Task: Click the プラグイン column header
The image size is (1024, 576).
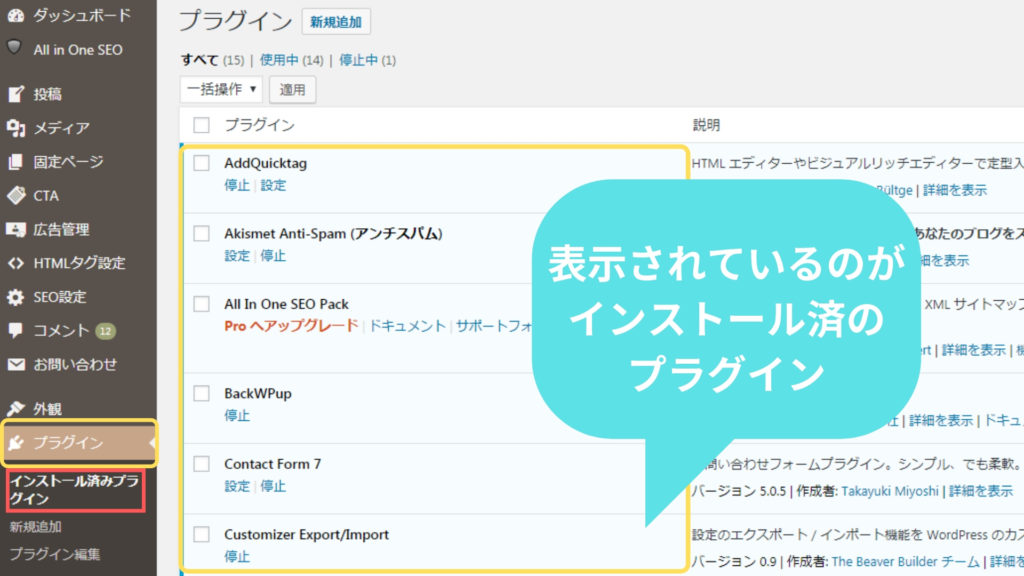Action: click(260, 125)
